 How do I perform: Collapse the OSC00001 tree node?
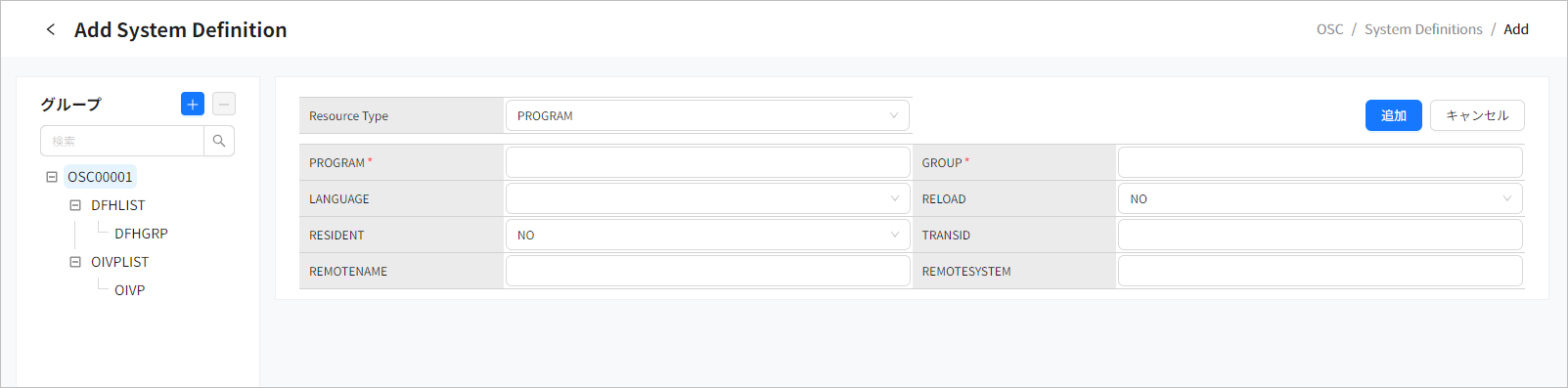(52, 177)
